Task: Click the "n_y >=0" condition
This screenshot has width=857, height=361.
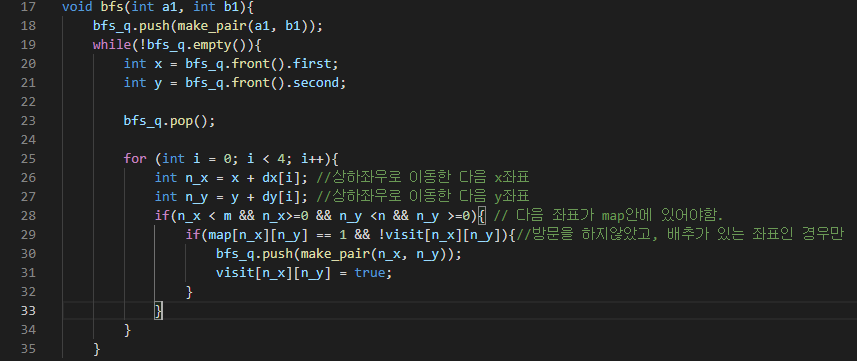Action: tap(443, 216)
